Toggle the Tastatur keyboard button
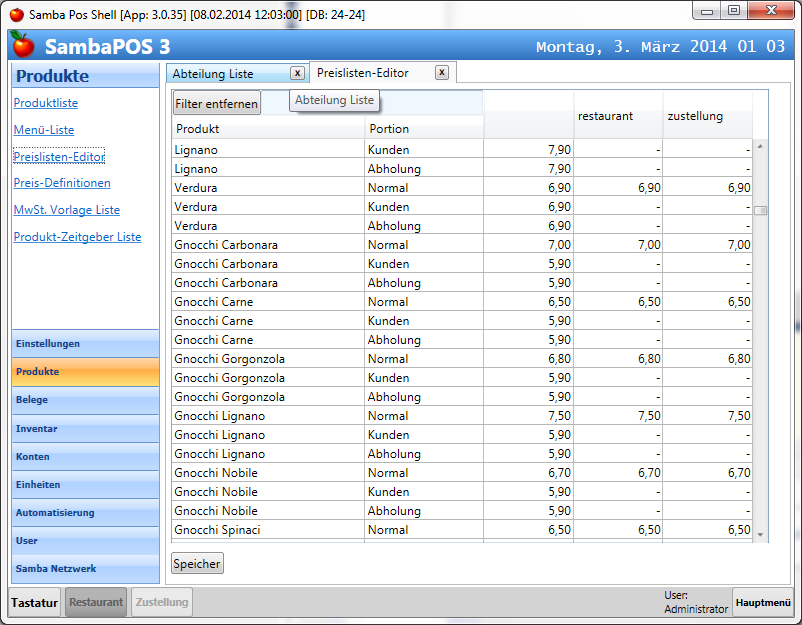 (x=35, y=602)
